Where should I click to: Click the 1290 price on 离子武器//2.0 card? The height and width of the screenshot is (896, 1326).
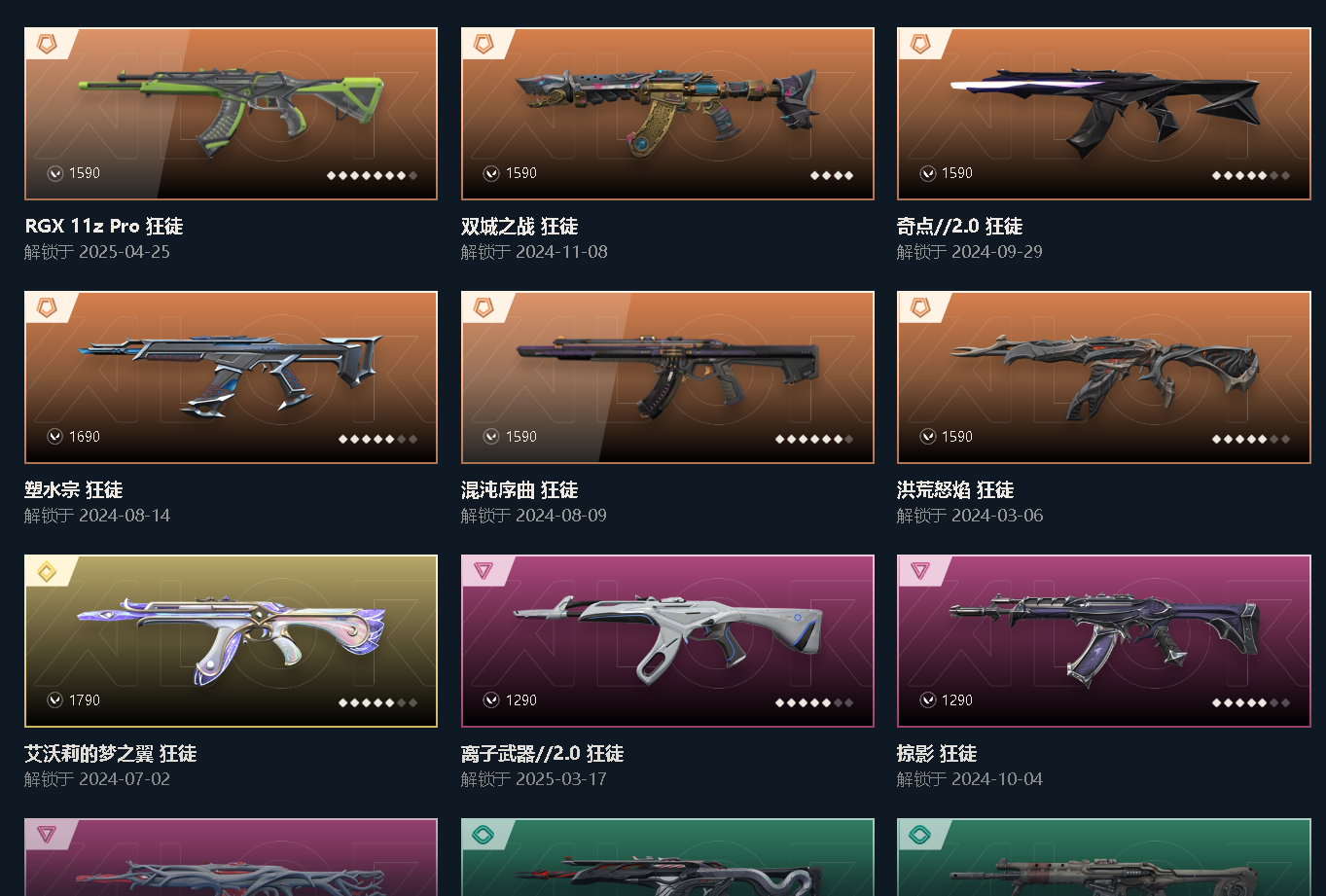pyautogui.click(x=521, y=700)
